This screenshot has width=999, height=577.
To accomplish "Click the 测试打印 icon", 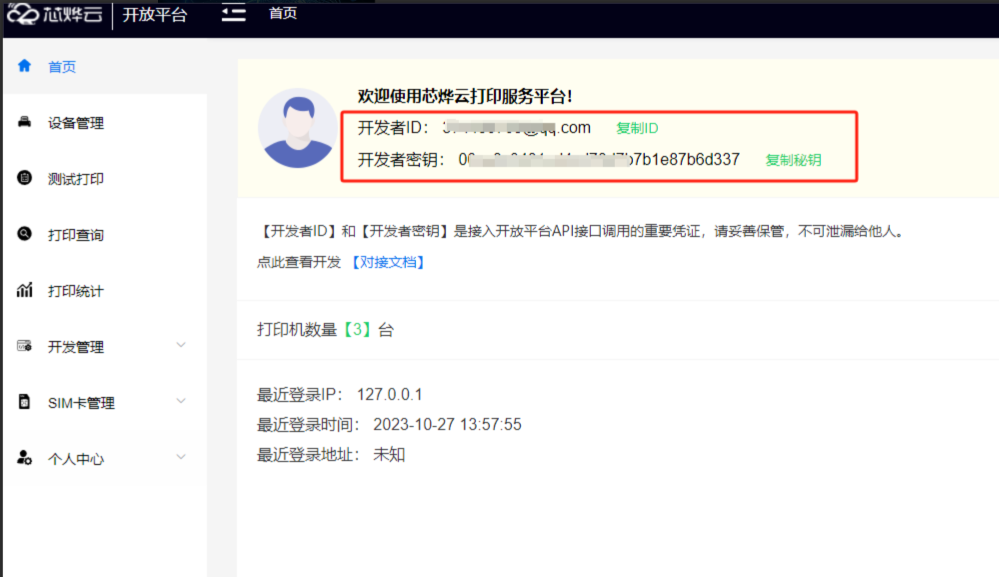I will click(x=24, y=178).
